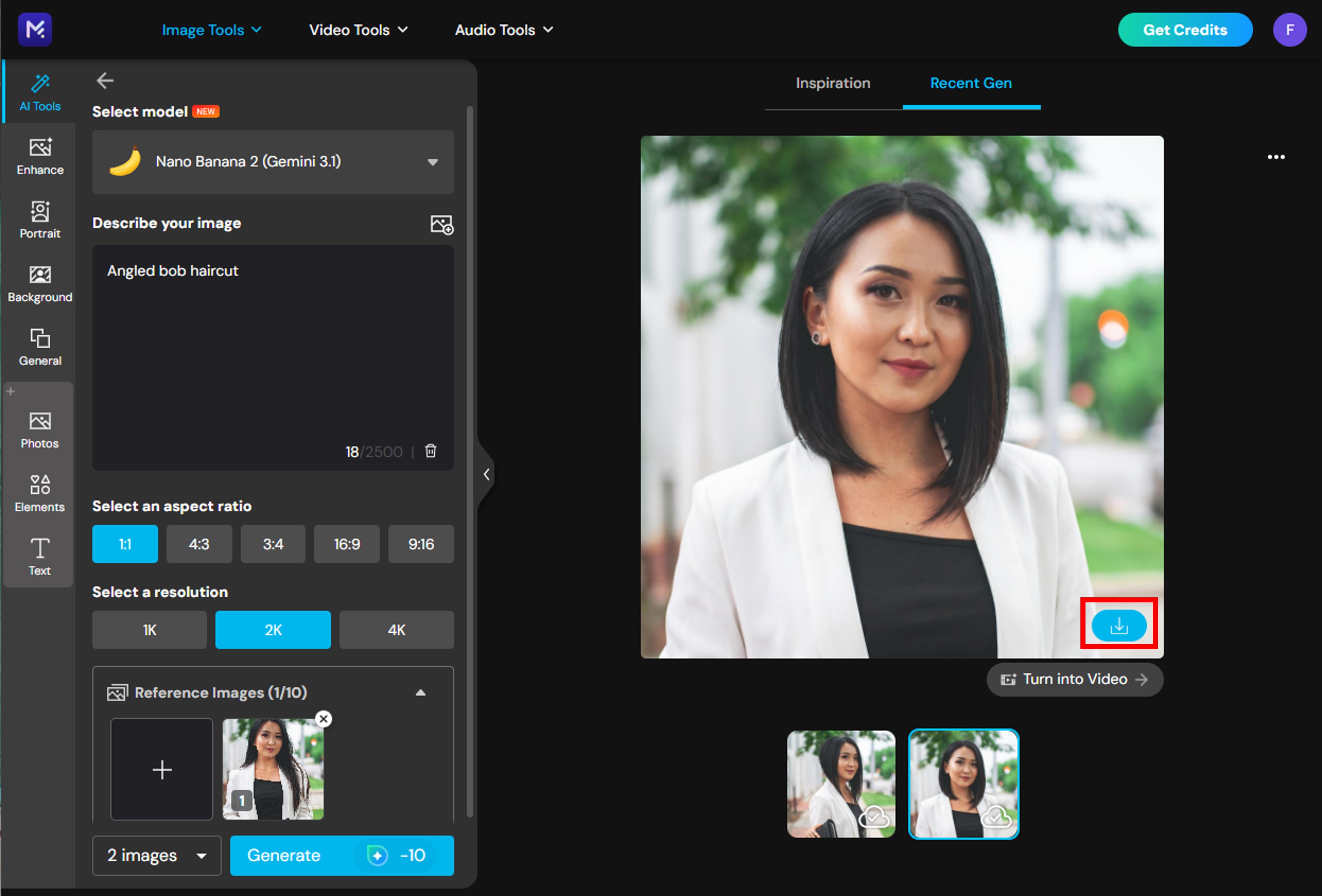The image size is (1322, 896).
Task: Remove reference image 1 with the X
Action: [324, 719]
